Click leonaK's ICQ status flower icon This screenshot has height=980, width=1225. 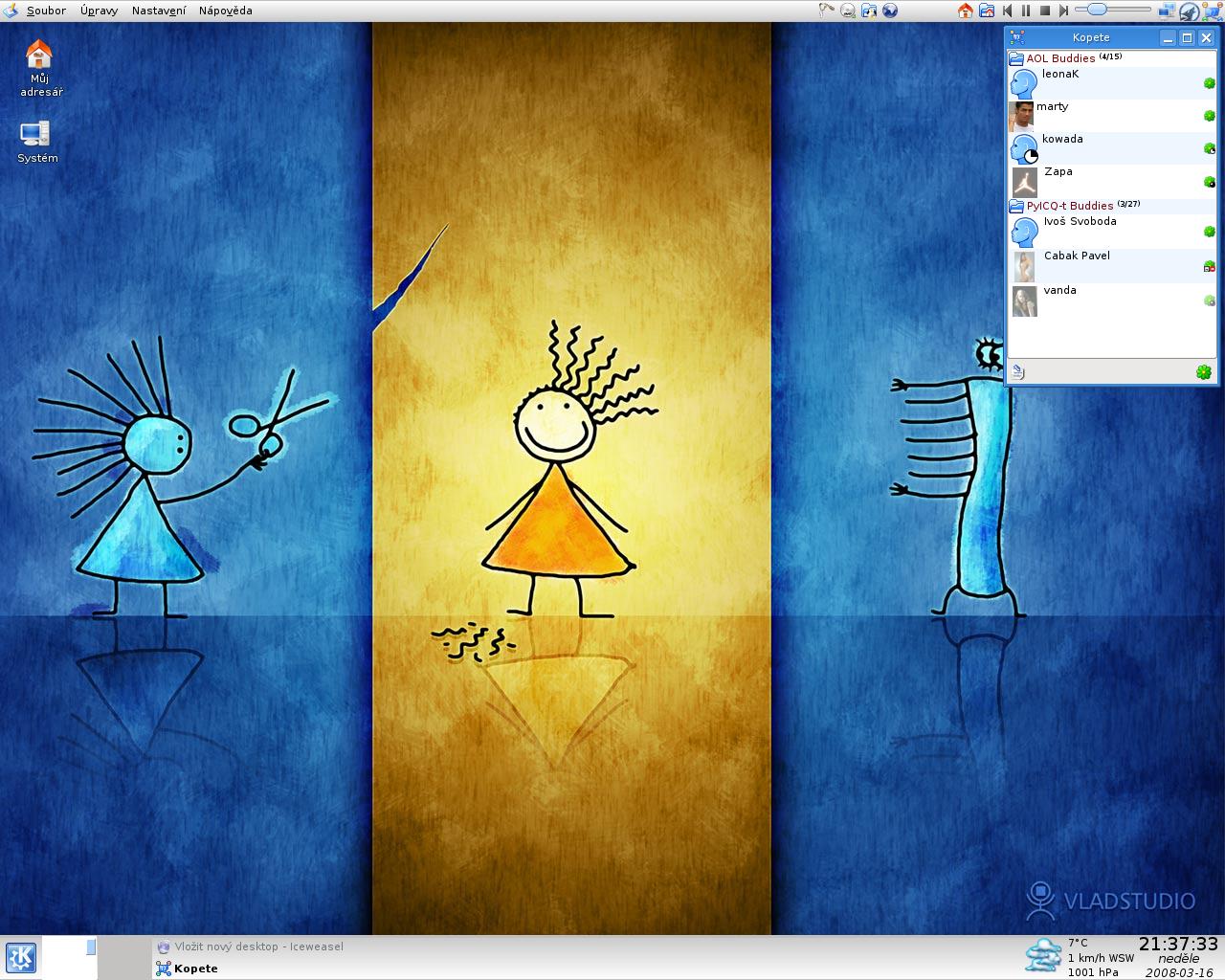(x=1209, y=83)
